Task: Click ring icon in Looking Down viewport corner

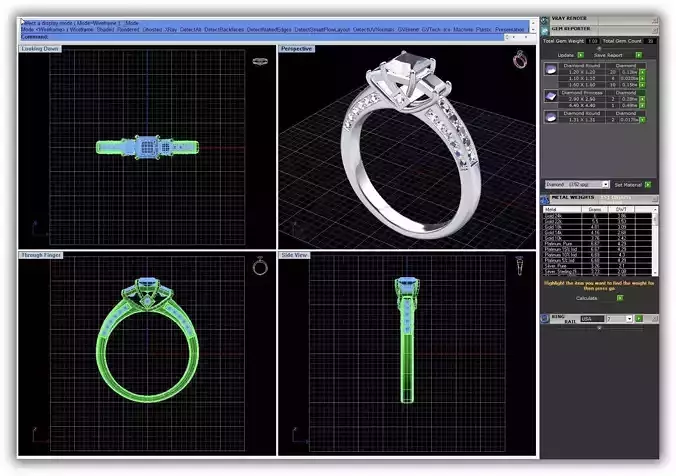Action: 260,62
